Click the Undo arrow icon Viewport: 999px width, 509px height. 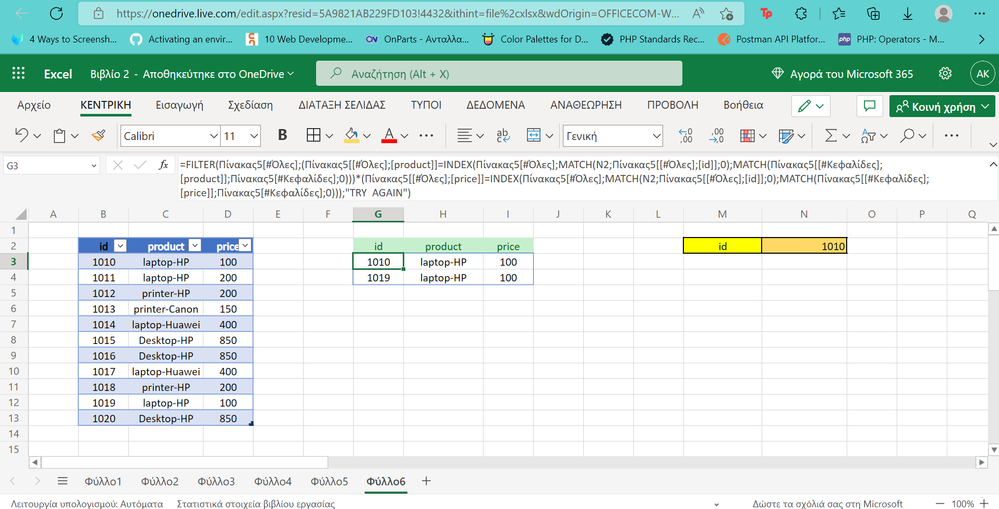click(x=22, y=135)
